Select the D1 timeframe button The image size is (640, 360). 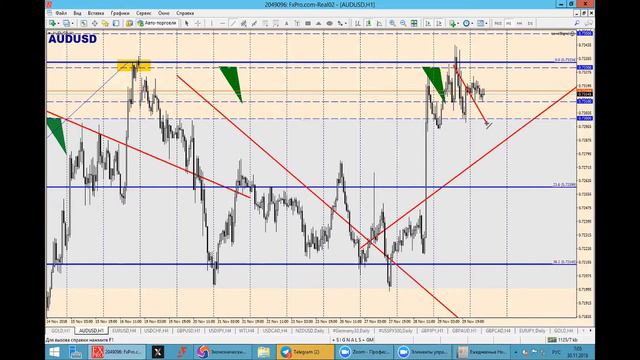point(530,23)
